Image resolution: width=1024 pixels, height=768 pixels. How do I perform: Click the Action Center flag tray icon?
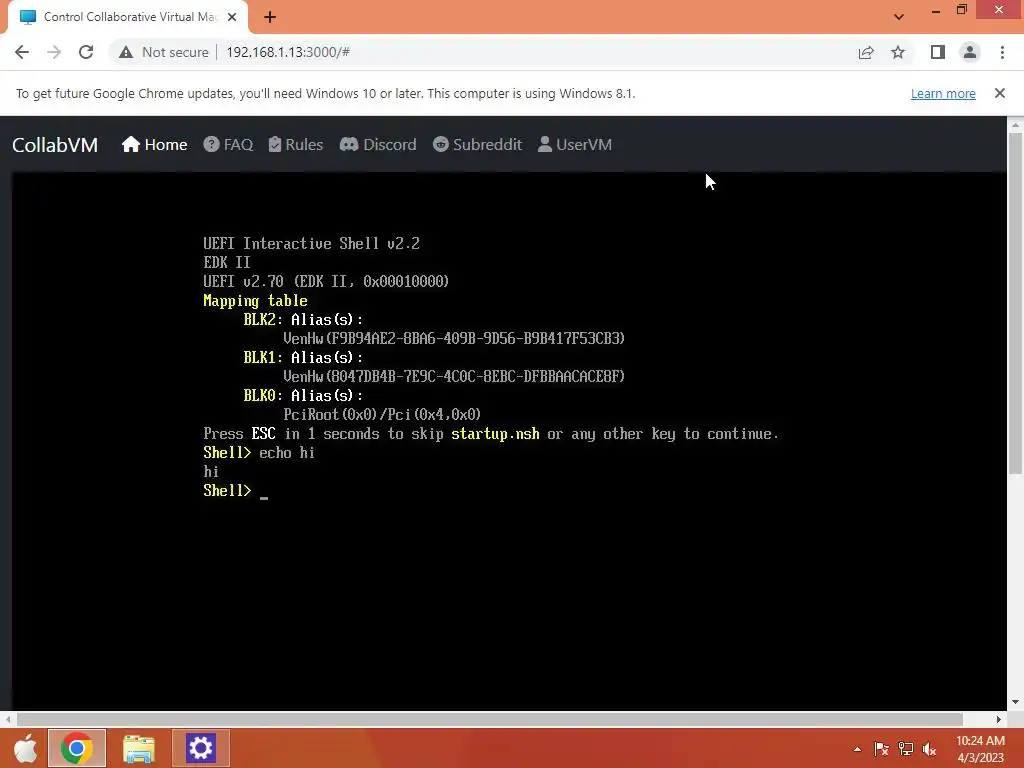(881, 749)
